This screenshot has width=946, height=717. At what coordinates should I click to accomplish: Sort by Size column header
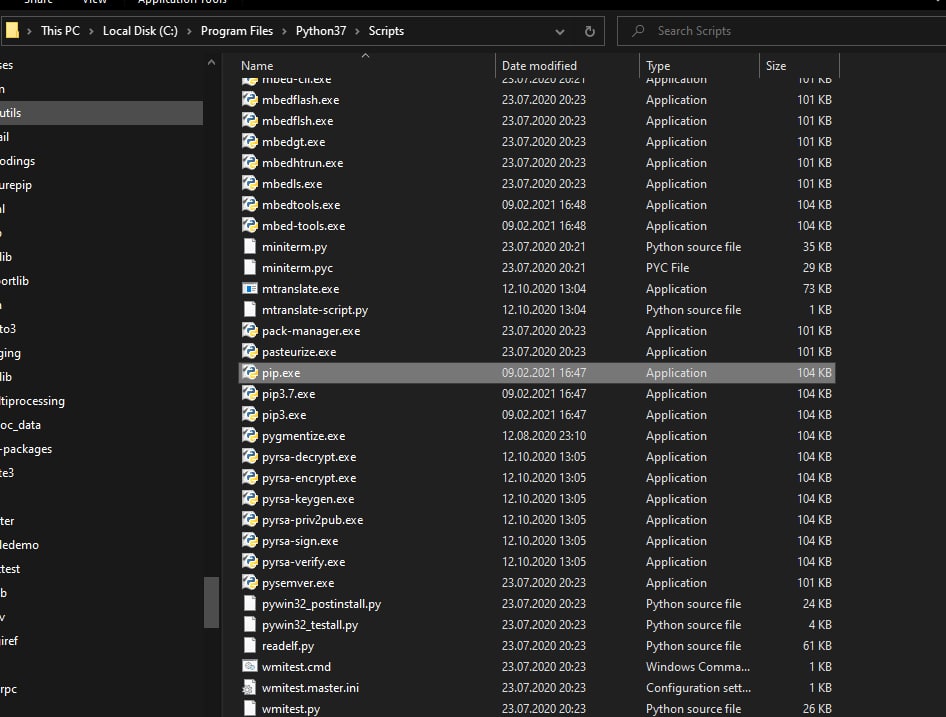[799, 65]
